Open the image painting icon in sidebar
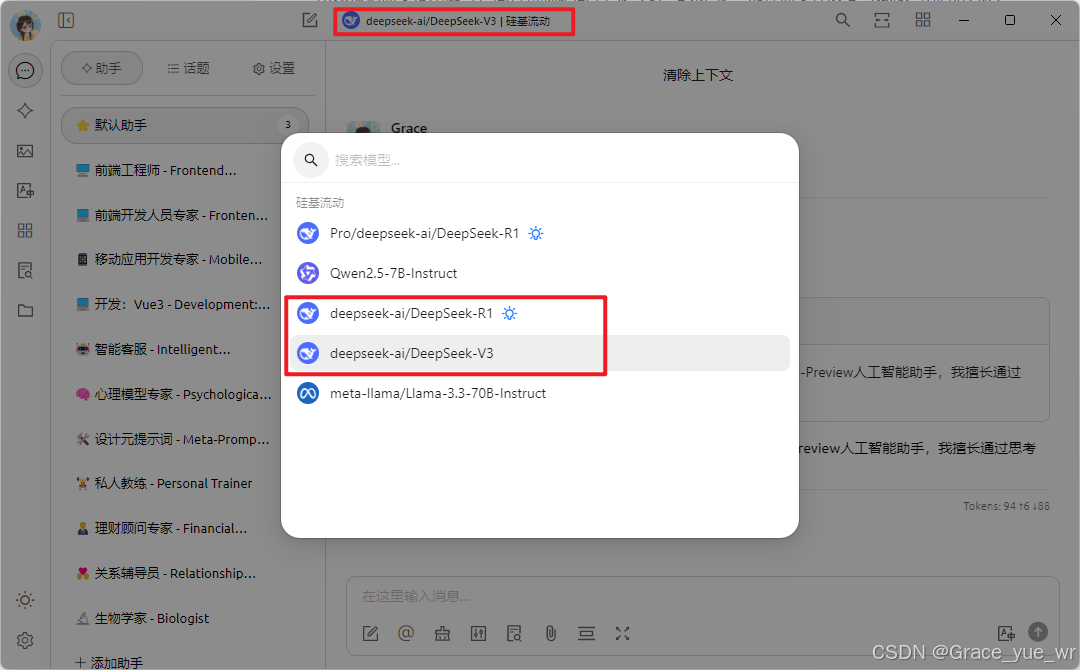Viewport: 1080px width, 670px height. tap(25, 151)
